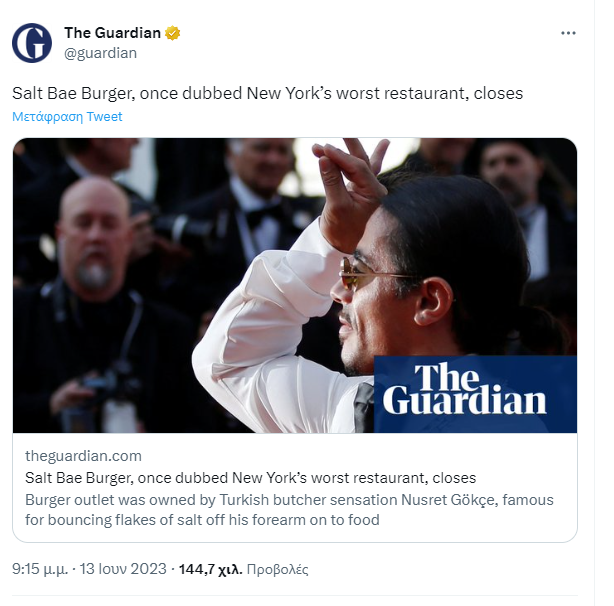614x606 pixels.
Task: Click the link card headline about Salt Bae Burger
Action: tap(250, 478)
